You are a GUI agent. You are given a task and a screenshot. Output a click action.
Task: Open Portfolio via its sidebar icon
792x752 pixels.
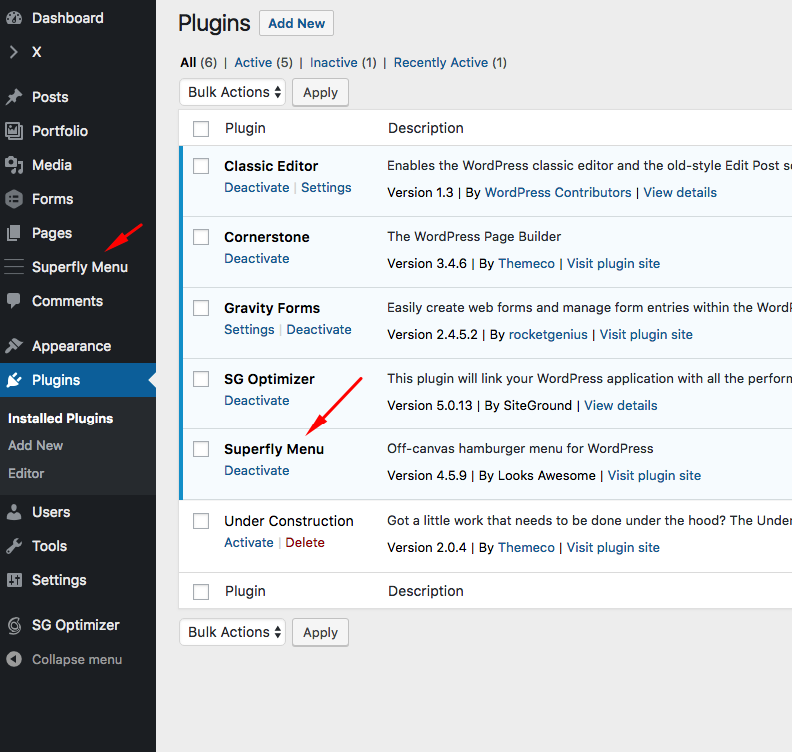point(14,131)
